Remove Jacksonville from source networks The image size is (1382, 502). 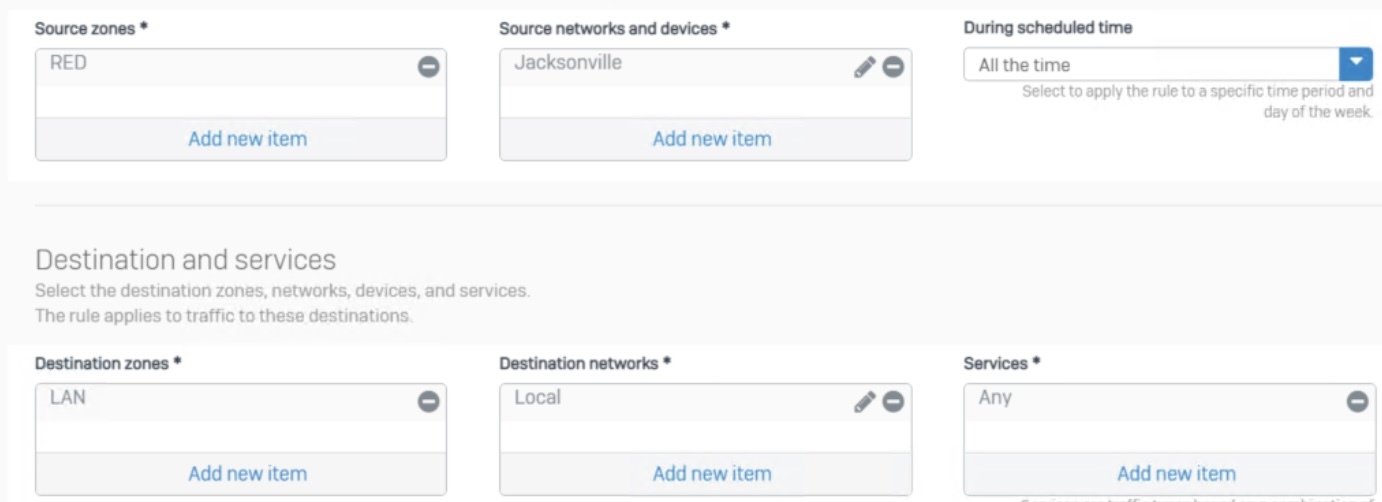click(x=893, y=67)
